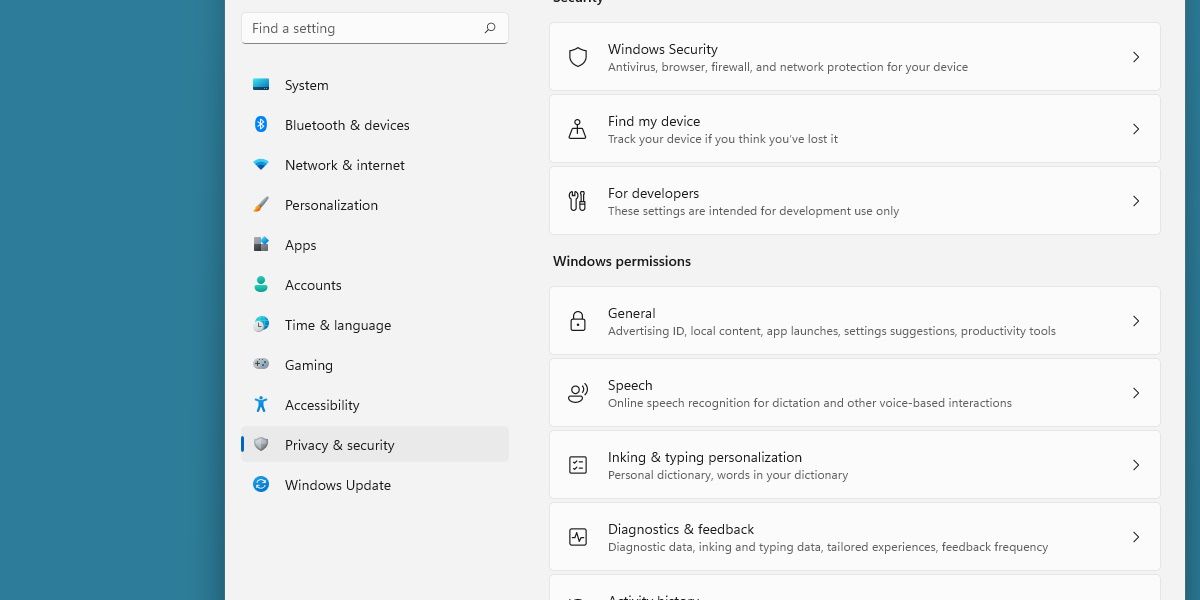This screenshot has width=1200, height=600.
Task: Click the Personalization paintbrush icon
Action: (x=261, y=205)
